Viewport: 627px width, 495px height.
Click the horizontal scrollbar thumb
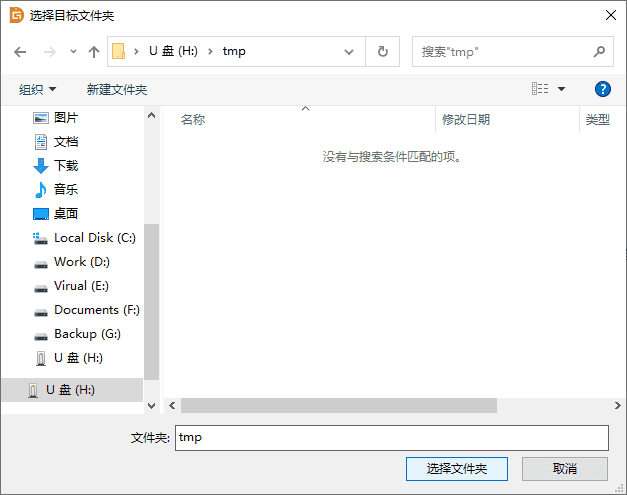[339, 405]
